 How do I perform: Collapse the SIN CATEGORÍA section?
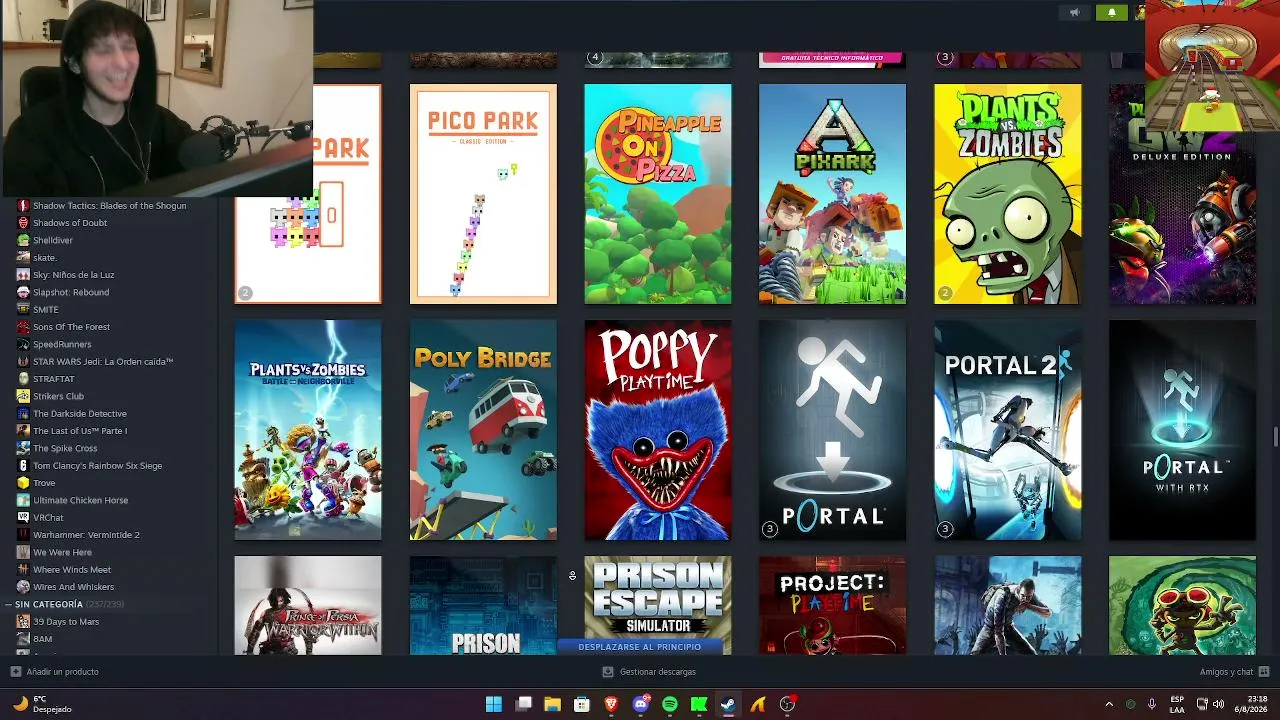(10, 604)
